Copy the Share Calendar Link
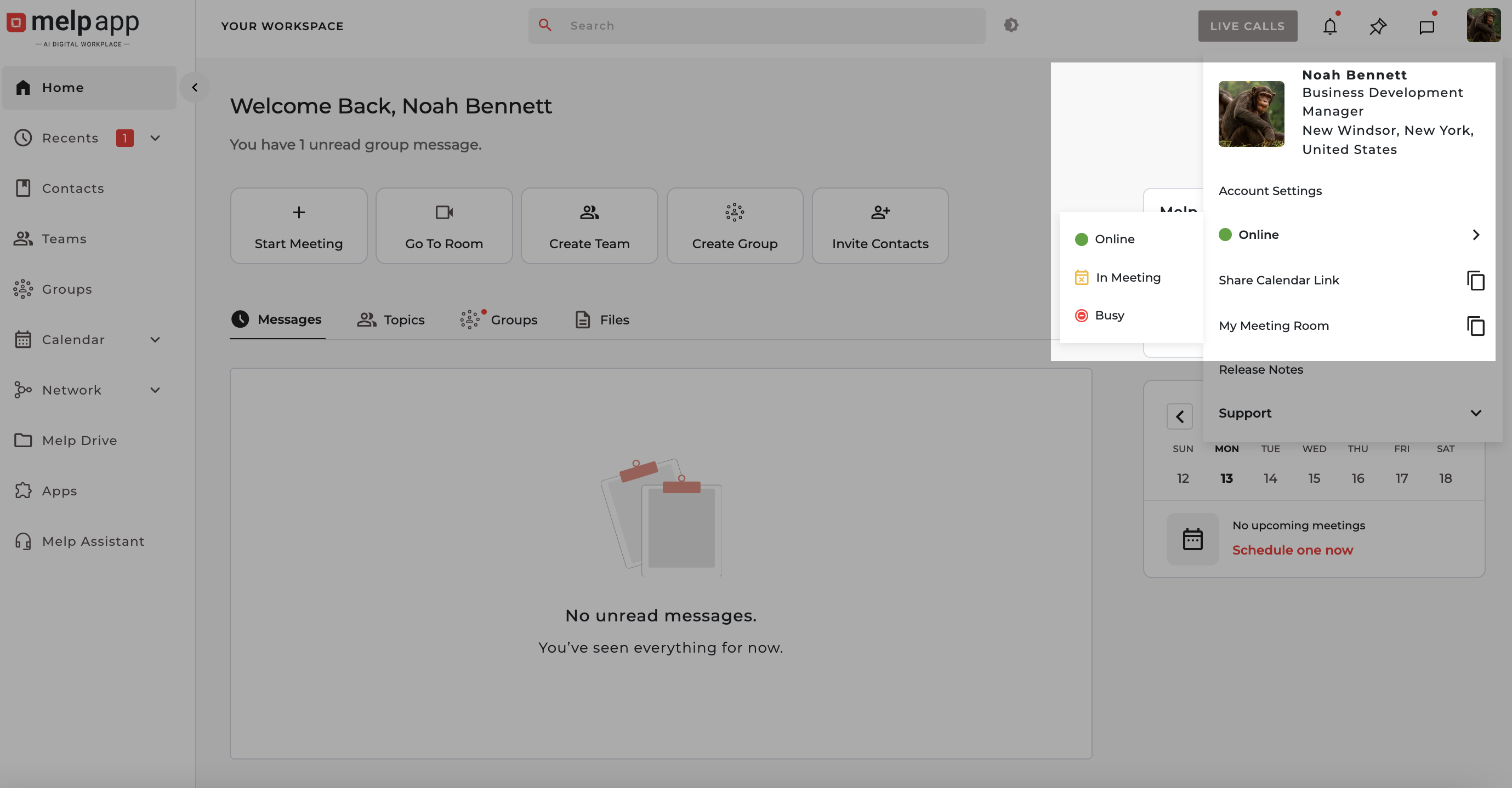Viewport: 1512px width, 788px height. pos(1476,281)
